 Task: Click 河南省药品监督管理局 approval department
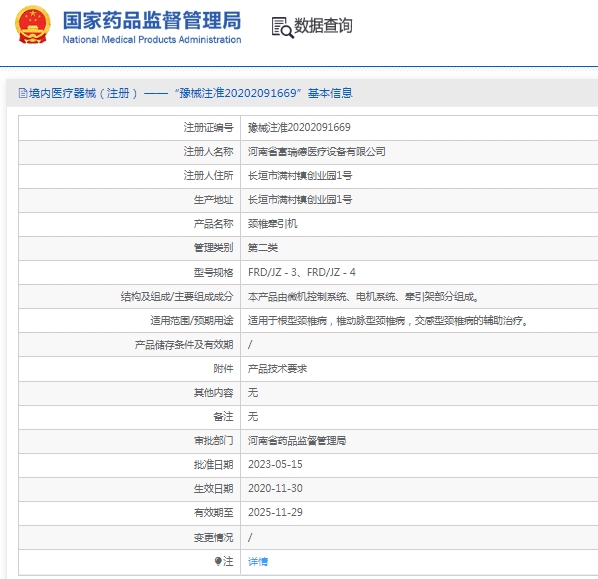coord(297,441)
